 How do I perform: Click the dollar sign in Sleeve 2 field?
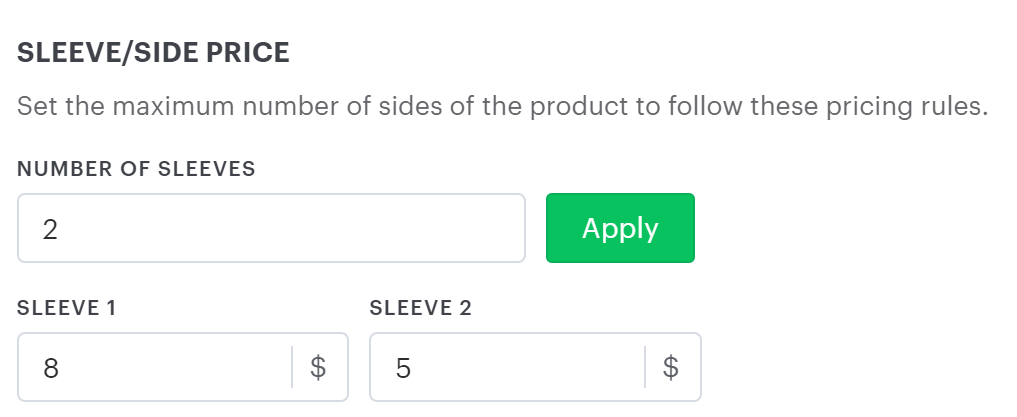[x=671, y=368]
